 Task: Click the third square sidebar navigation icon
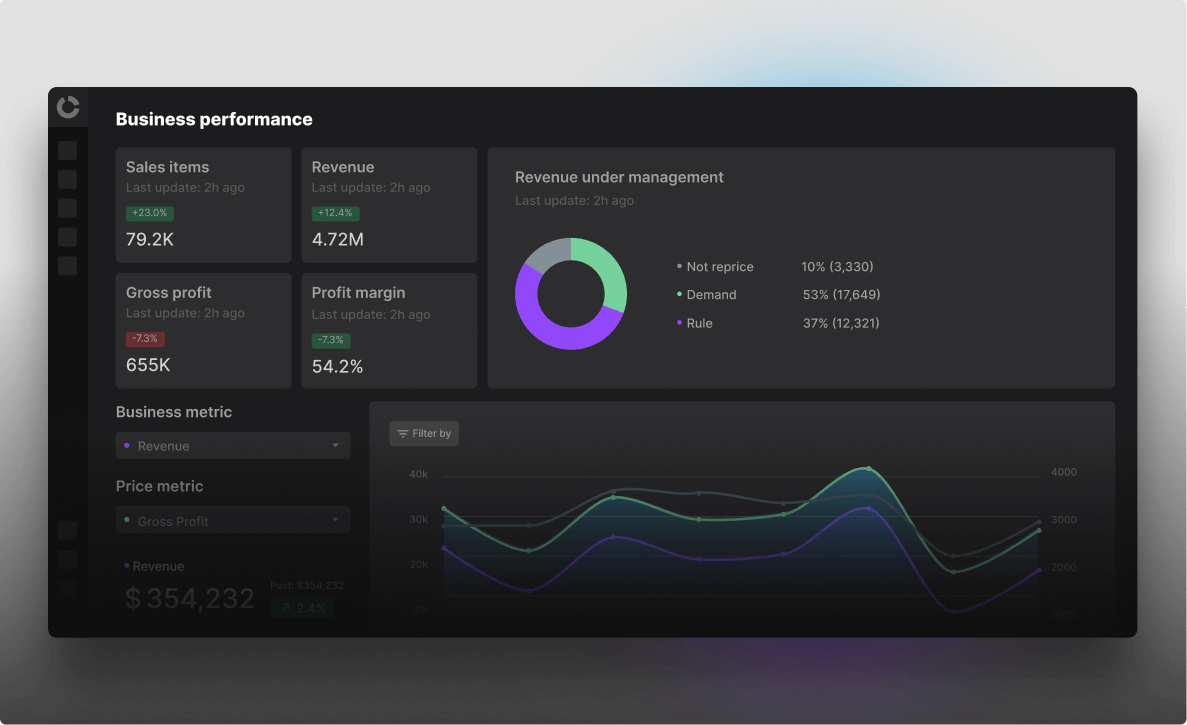tap(67, 208)
